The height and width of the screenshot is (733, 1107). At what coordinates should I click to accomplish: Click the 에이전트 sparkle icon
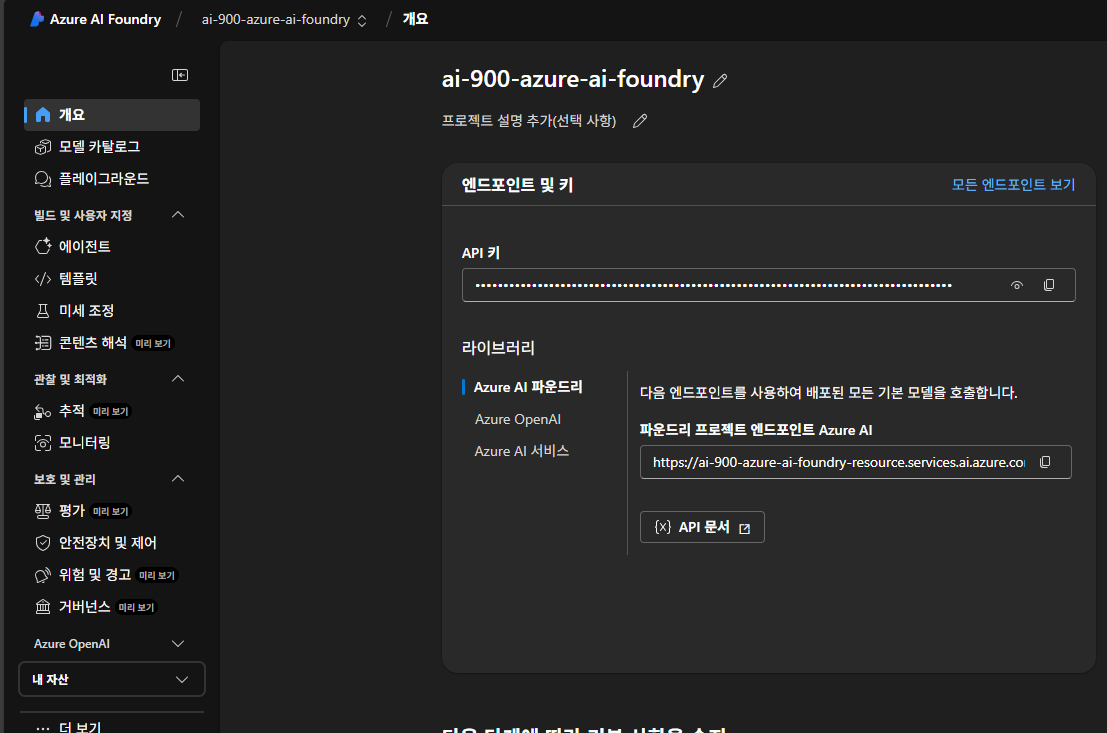[43, 246]
